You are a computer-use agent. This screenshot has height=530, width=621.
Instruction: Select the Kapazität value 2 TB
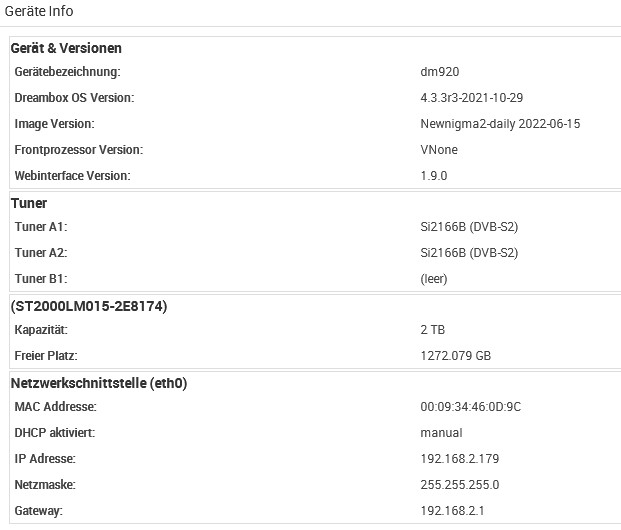tap(433, 330)
